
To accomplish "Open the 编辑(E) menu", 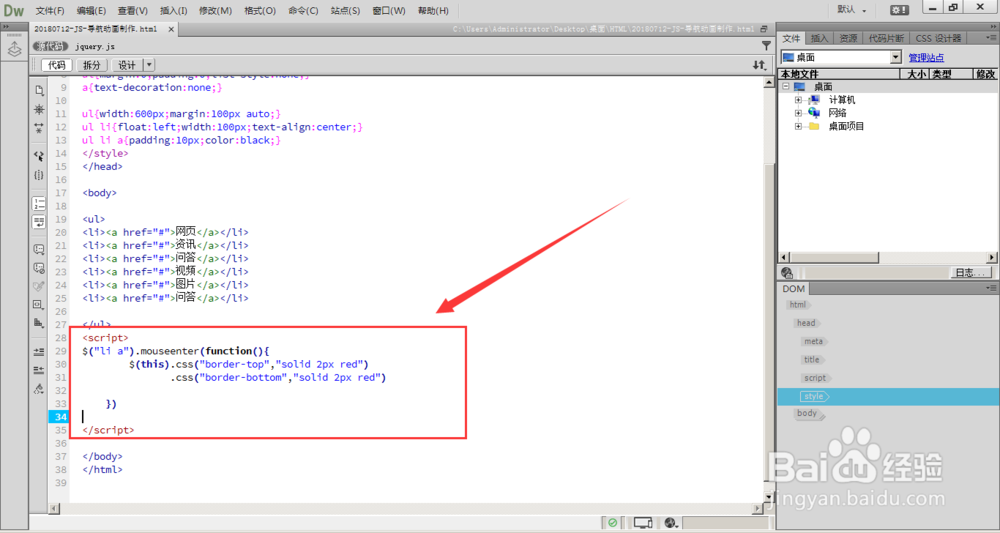I will (91, 11).
